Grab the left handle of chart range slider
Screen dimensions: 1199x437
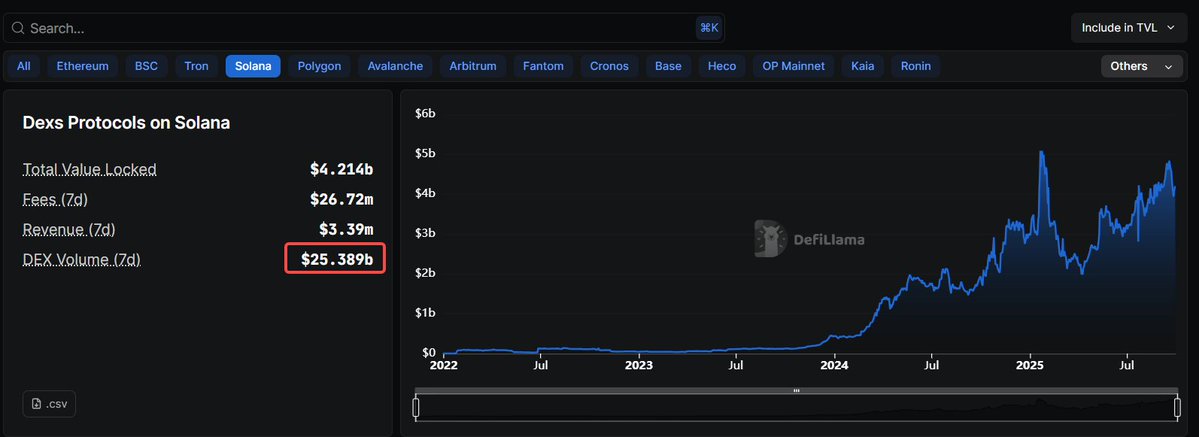(416, 408)
